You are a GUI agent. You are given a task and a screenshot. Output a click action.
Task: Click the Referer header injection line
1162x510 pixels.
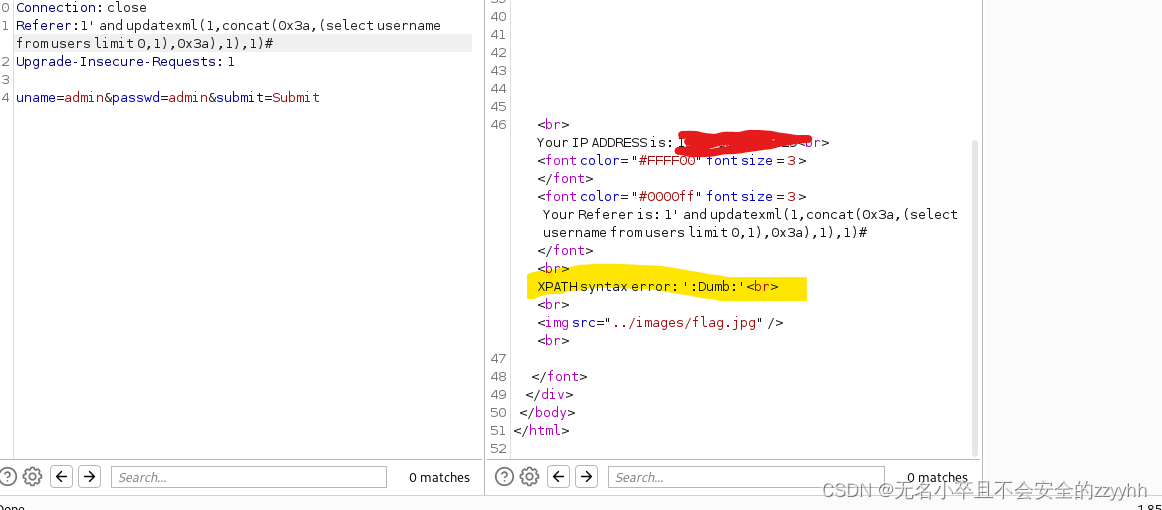pos(228,25)
